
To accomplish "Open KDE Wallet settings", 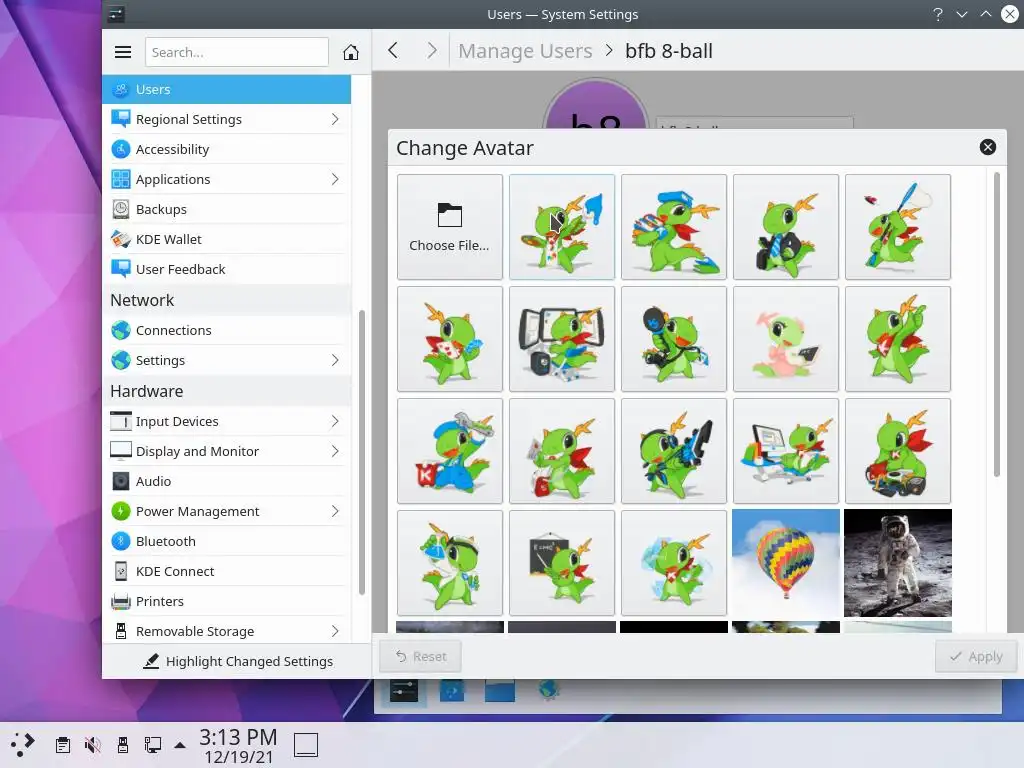I will click(226, 239).
